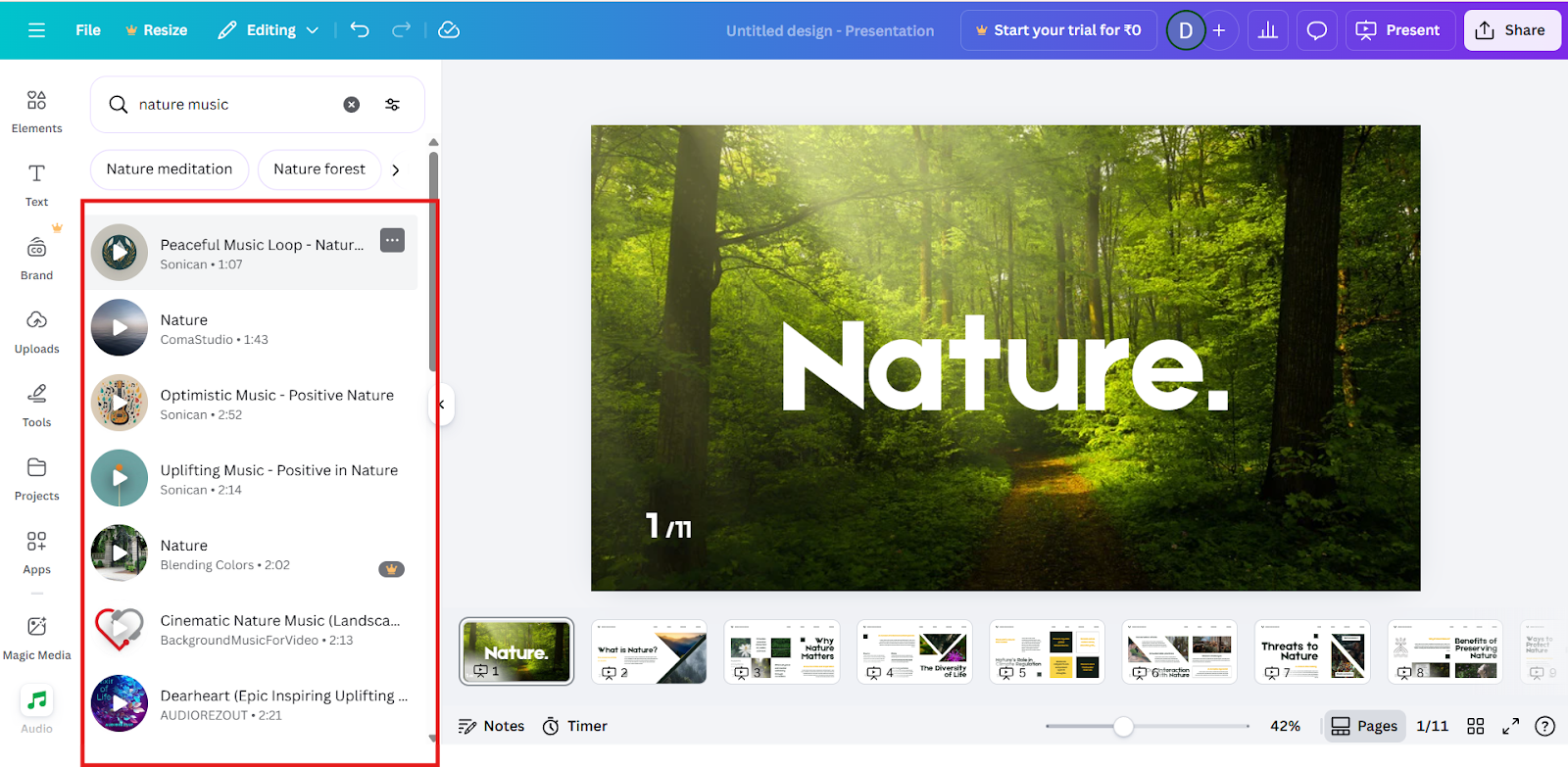Enter fullscreen mode
1568x767 pixels.
click(x=1511, y=726)
